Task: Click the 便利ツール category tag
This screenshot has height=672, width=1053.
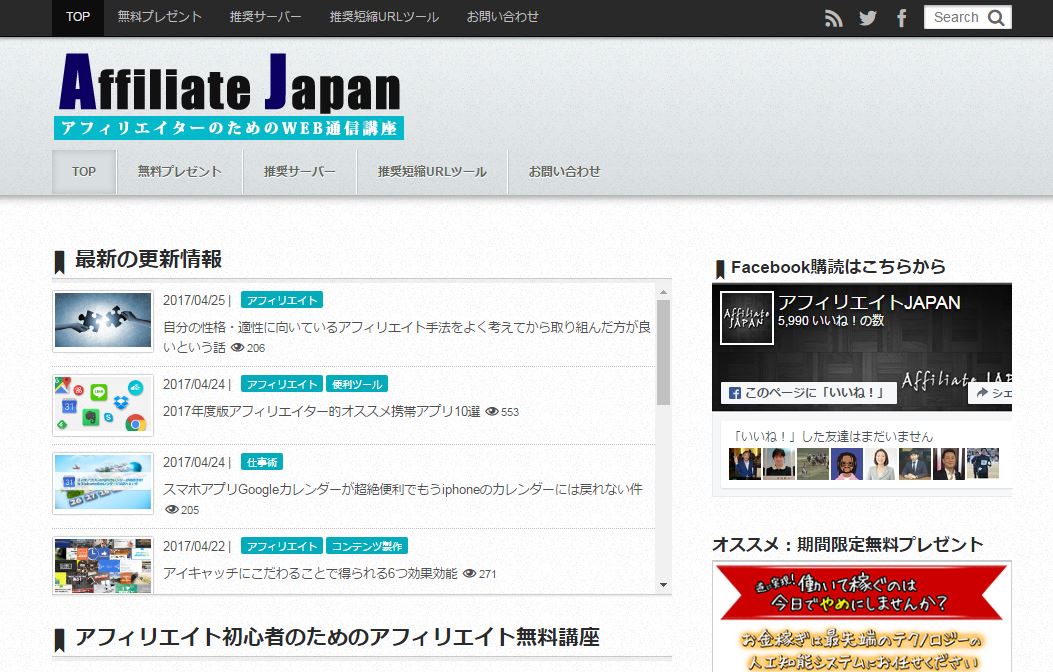Action: click(356, 384)
